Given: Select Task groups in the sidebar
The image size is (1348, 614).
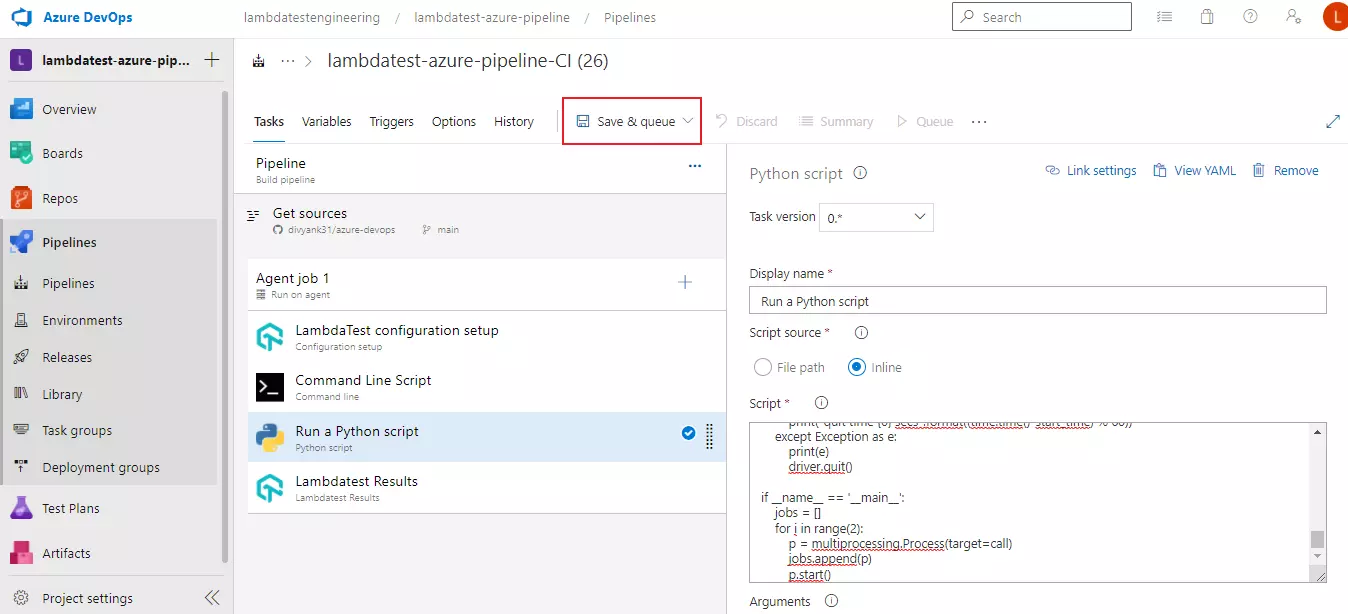Looking at the screenshot, I should [75, 430].
